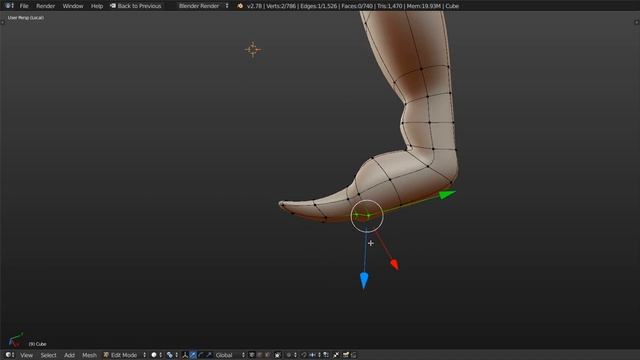Switch to edge select mode
The height and width of the screenshot is (360, 640).
260,355
